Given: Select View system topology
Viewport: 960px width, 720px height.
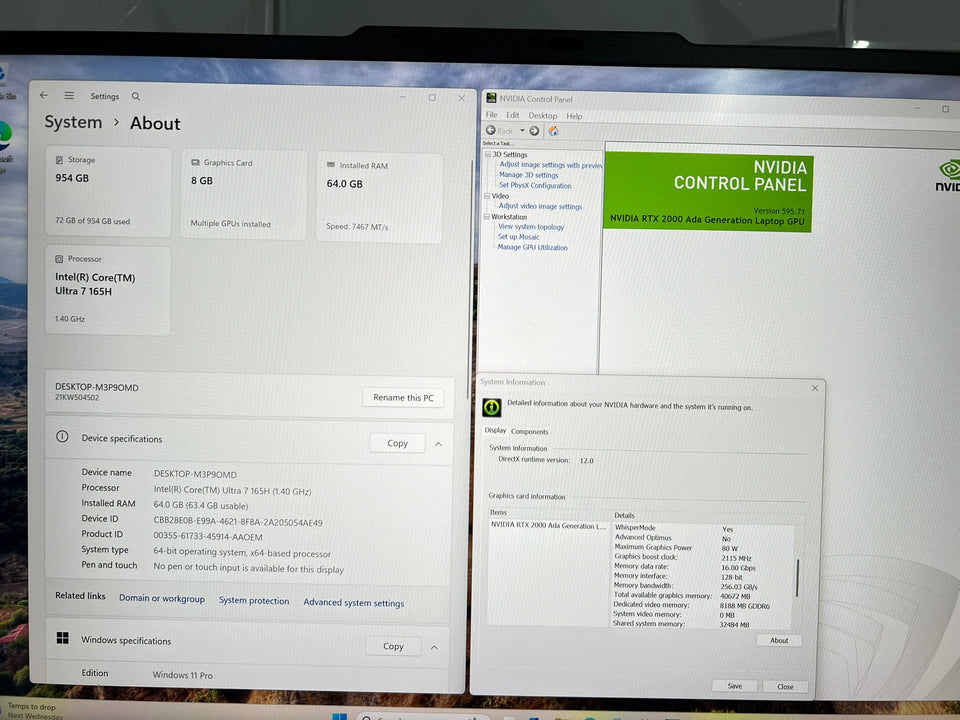Looking at the screenshot, I should click(531, 227).
